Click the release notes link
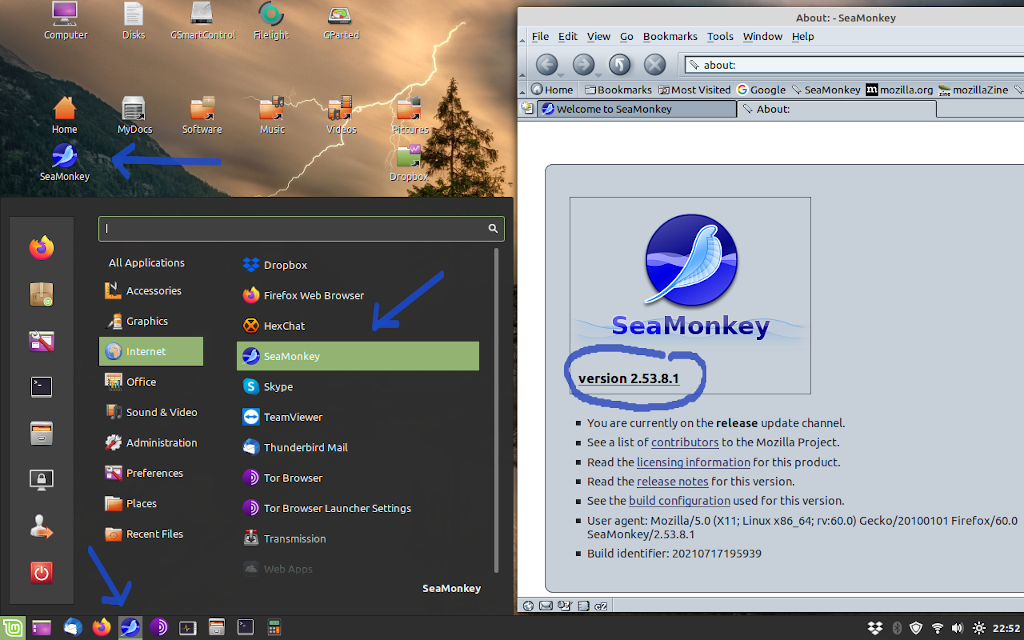Viewport: 1024px width, 640px height. point(672,481)
